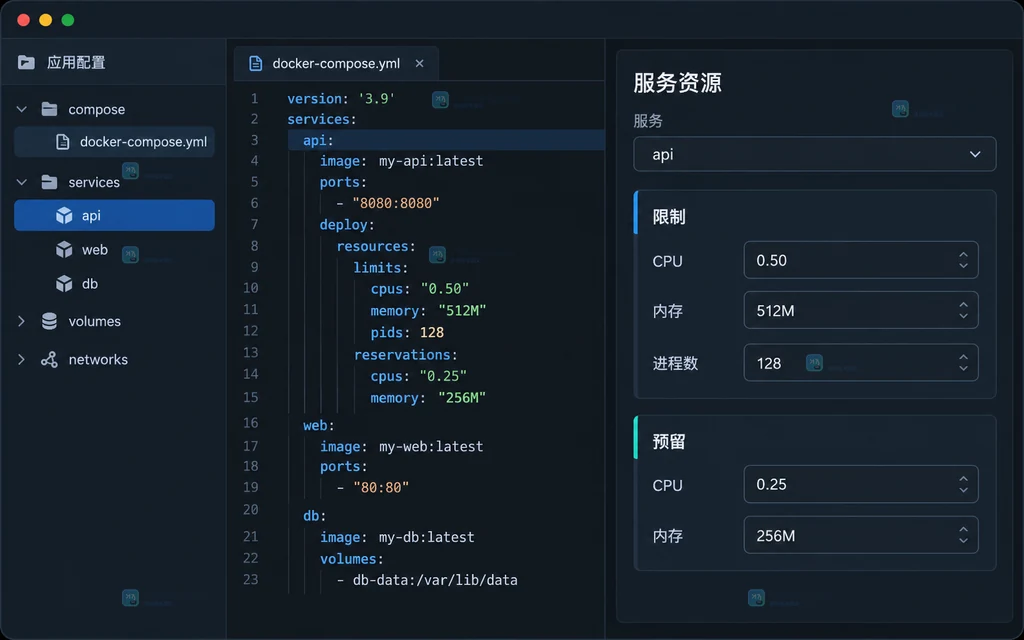The image size is (1024, 640).
Task: Click the file icon in the docker-compose.yml tab
Action: pos(256,63)
